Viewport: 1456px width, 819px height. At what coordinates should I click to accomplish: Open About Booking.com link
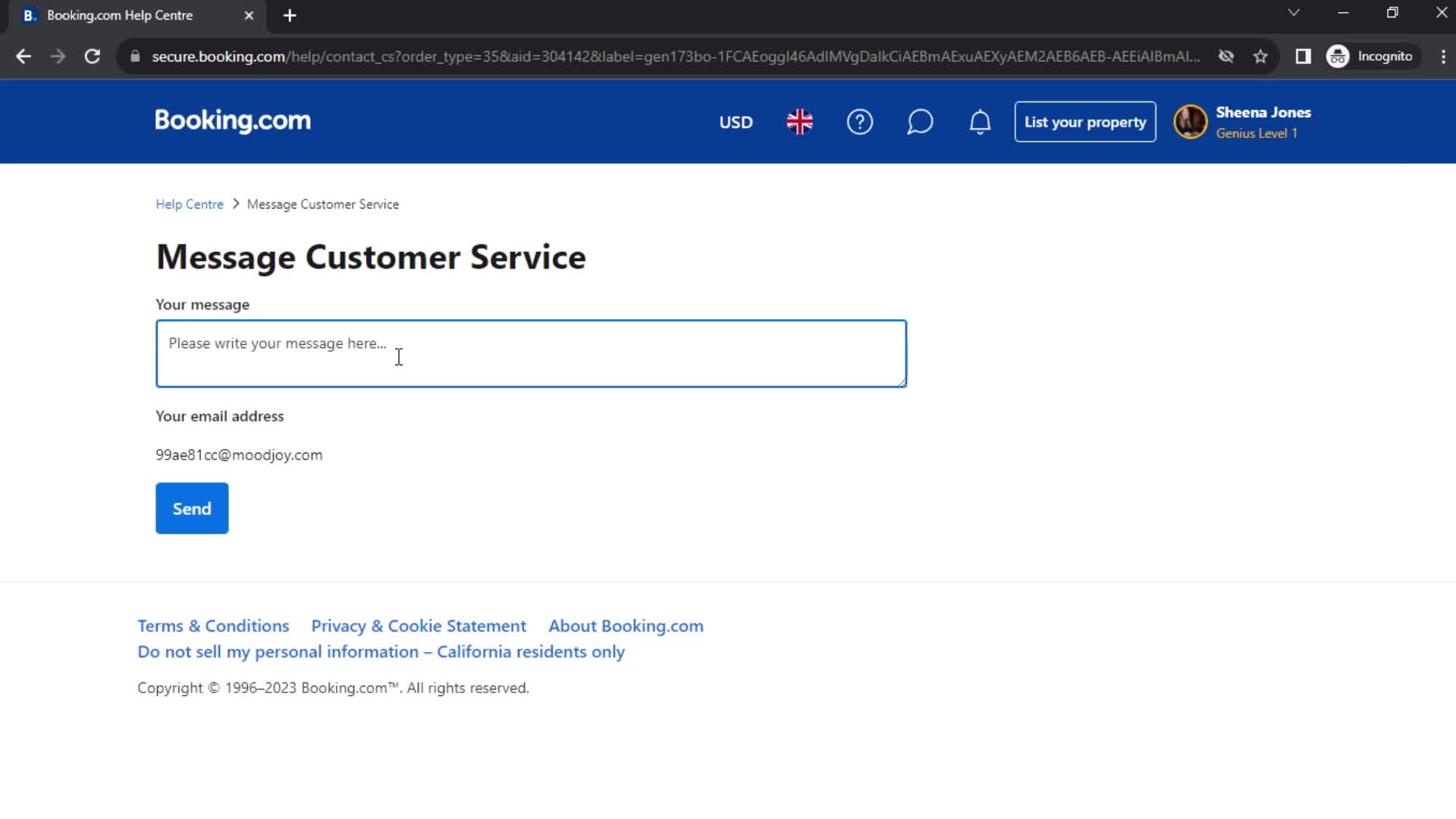point(626,625)
